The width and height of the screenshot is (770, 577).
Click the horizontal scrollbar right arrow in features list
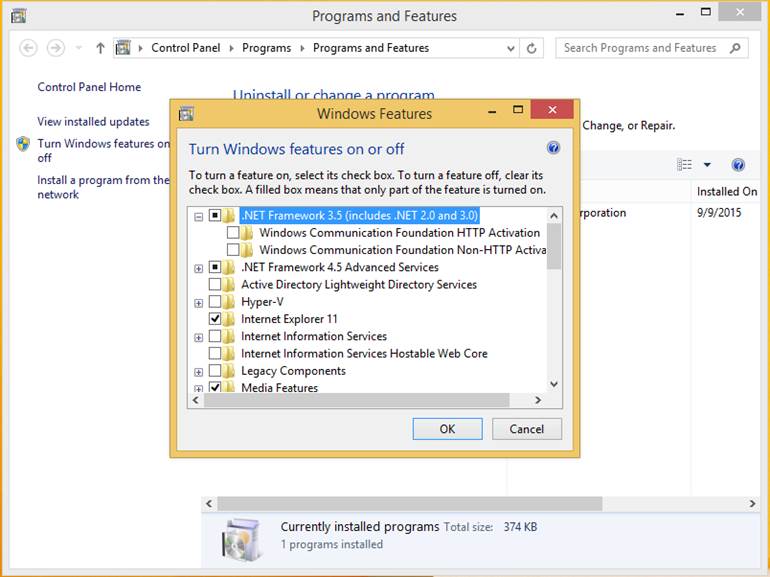[x=537, y=400]
